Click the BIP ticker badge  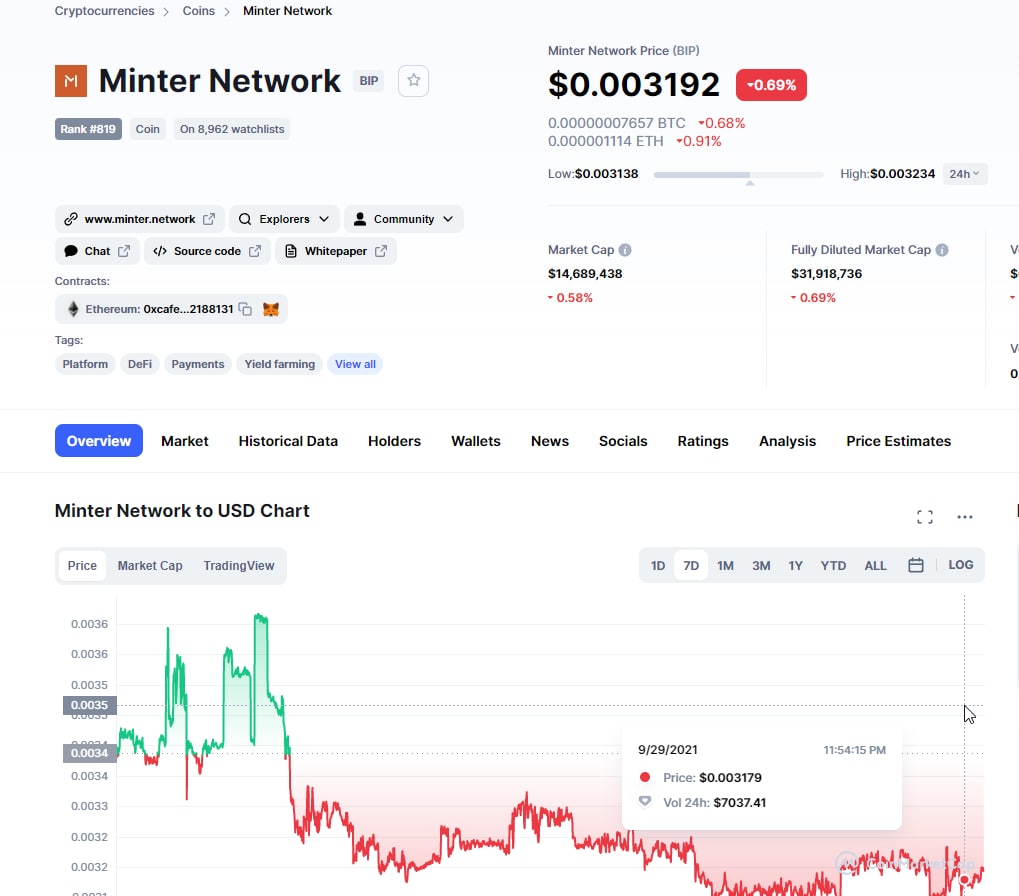pos(368,81)
